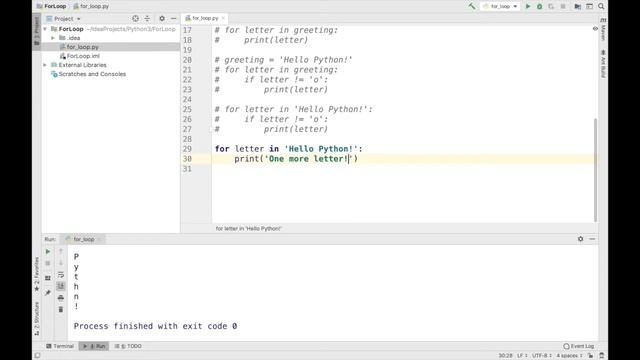Hide the Project panel with minus icon
640x360 pixels.
click(173, 18)
